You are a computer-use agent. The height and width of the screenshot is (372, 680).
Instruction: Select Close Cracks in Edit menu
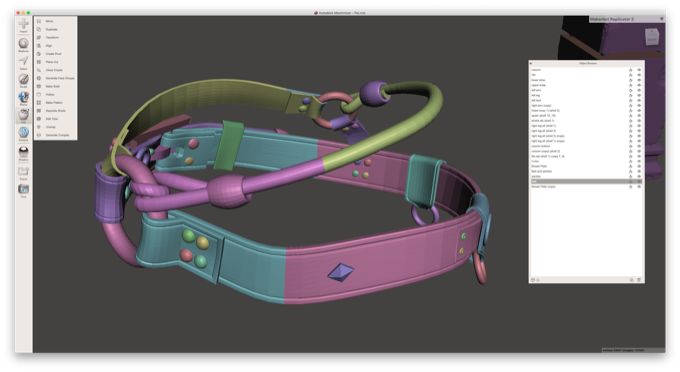[x=54, y=70]
